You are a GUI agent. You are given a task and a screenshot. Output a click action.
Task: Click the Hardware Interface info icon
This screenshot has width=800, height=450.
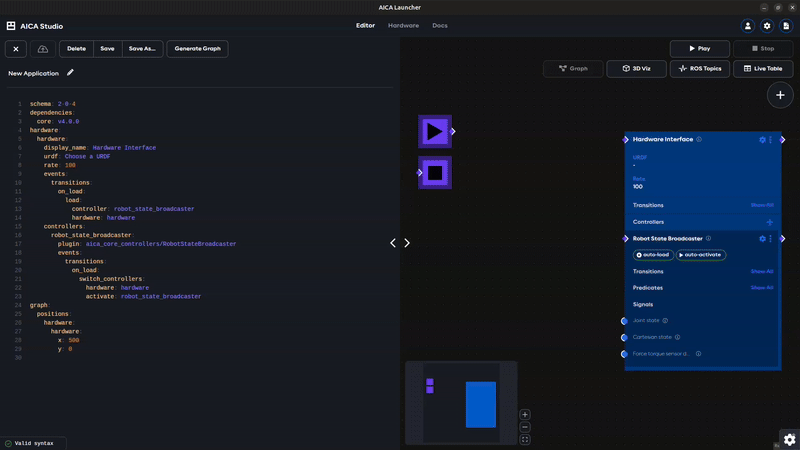pyautogui.click(x=699, y=139)
